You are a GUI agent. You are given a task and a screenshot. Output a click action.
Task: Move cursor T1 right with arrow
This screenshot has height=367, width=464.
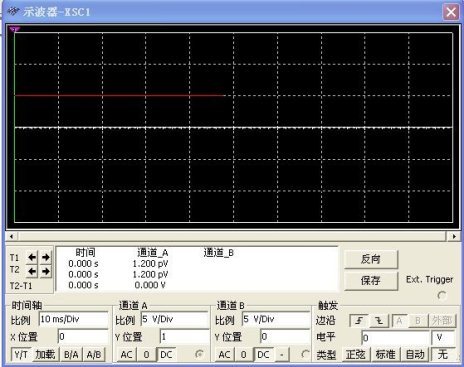pos(46,257)
